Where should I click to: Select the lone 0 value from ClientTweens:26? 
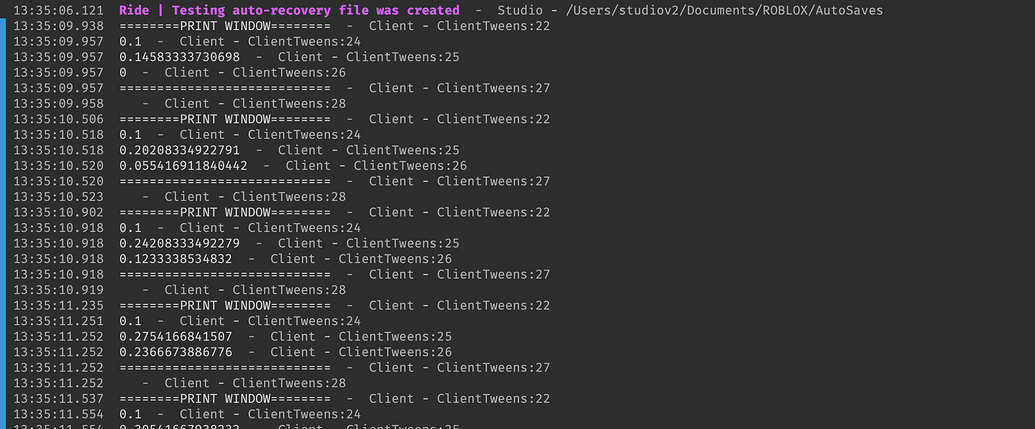point(123,73)
